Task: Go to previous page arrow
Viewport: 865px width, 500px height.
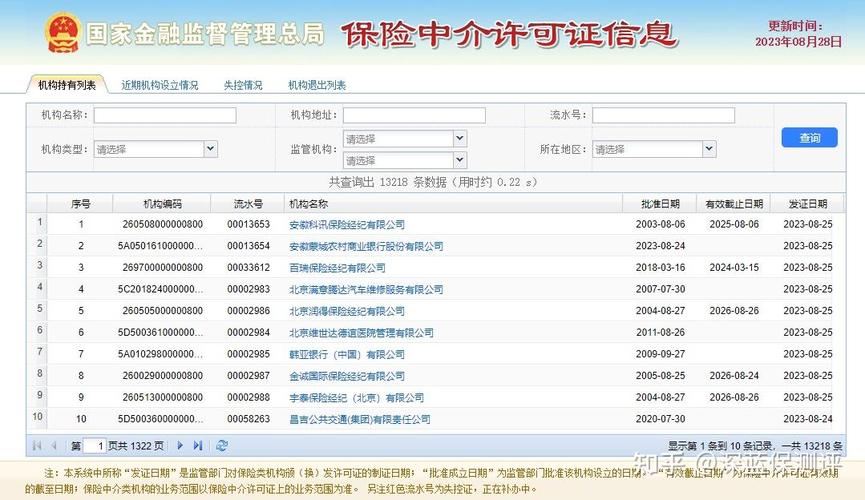Action: click(54, 445)
